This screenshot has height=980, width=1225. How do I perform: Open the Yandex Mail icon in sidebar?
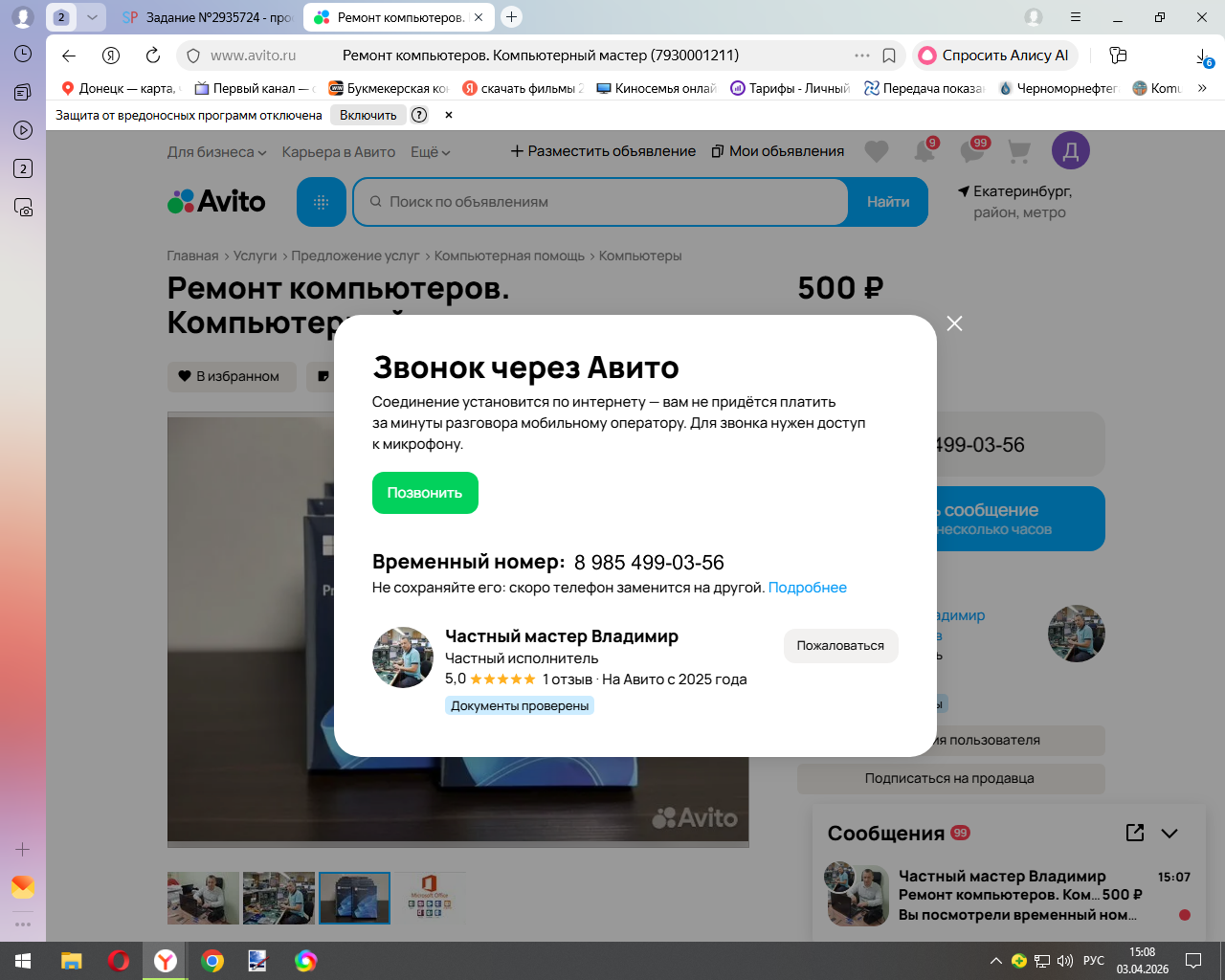click(x=23, y=887)
